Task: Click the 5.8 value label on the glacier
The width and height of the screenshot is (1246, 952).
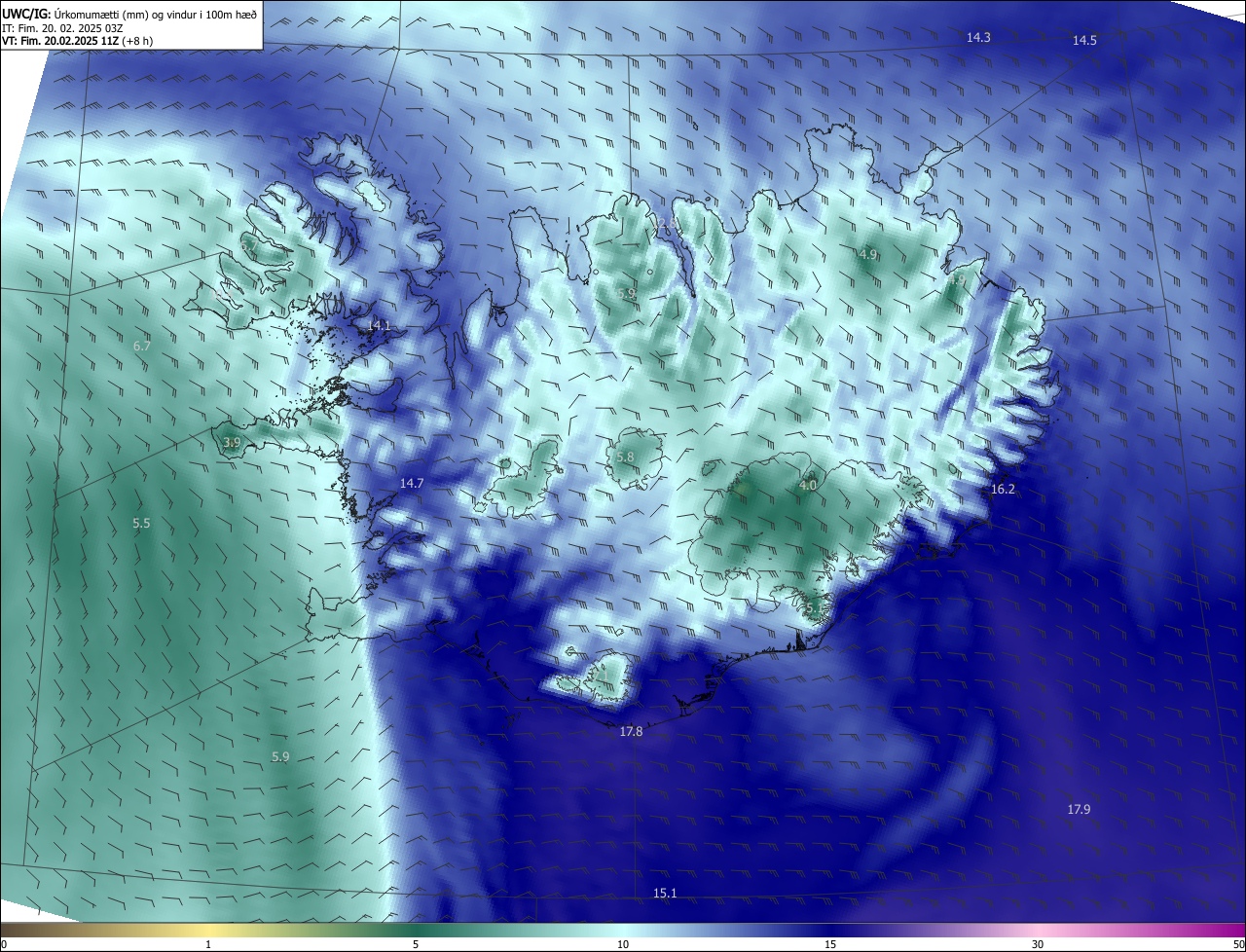Action: (625, 457)
